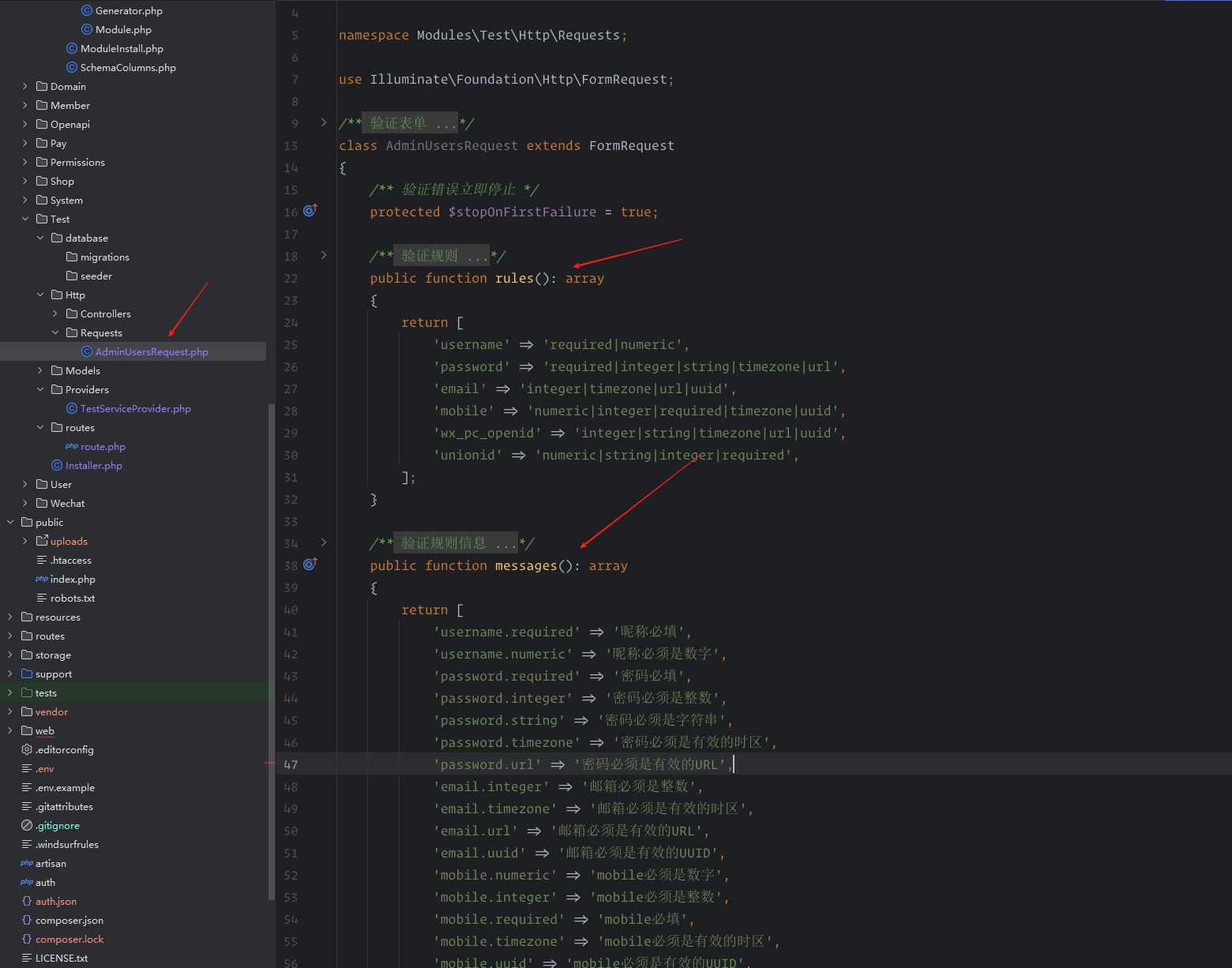Click the Installer.php class icon
This screenshot has width=1232, height=968.
point(57,465)
